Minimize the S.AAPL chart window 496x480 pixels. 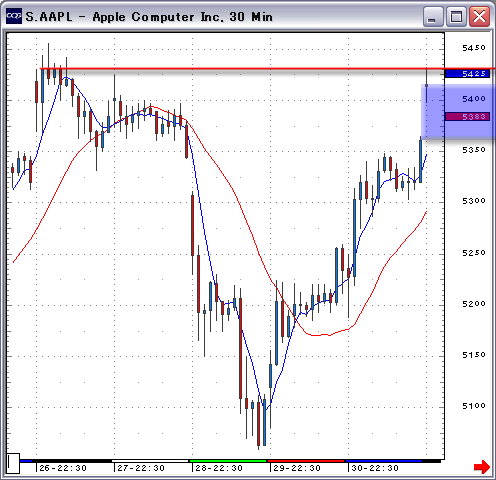tap(433, 16)
